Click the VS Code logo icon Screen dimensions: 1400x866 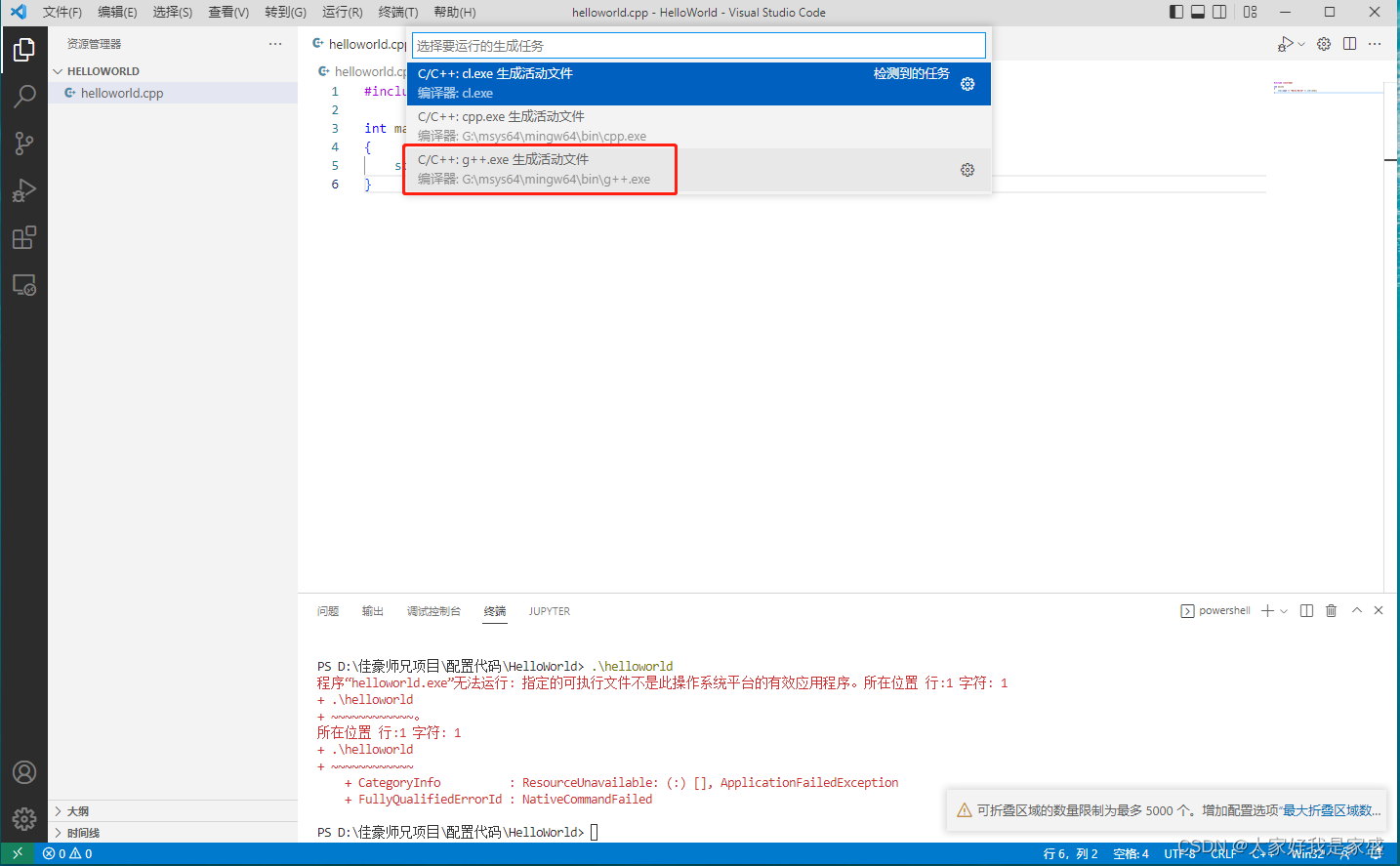point(19,12)
